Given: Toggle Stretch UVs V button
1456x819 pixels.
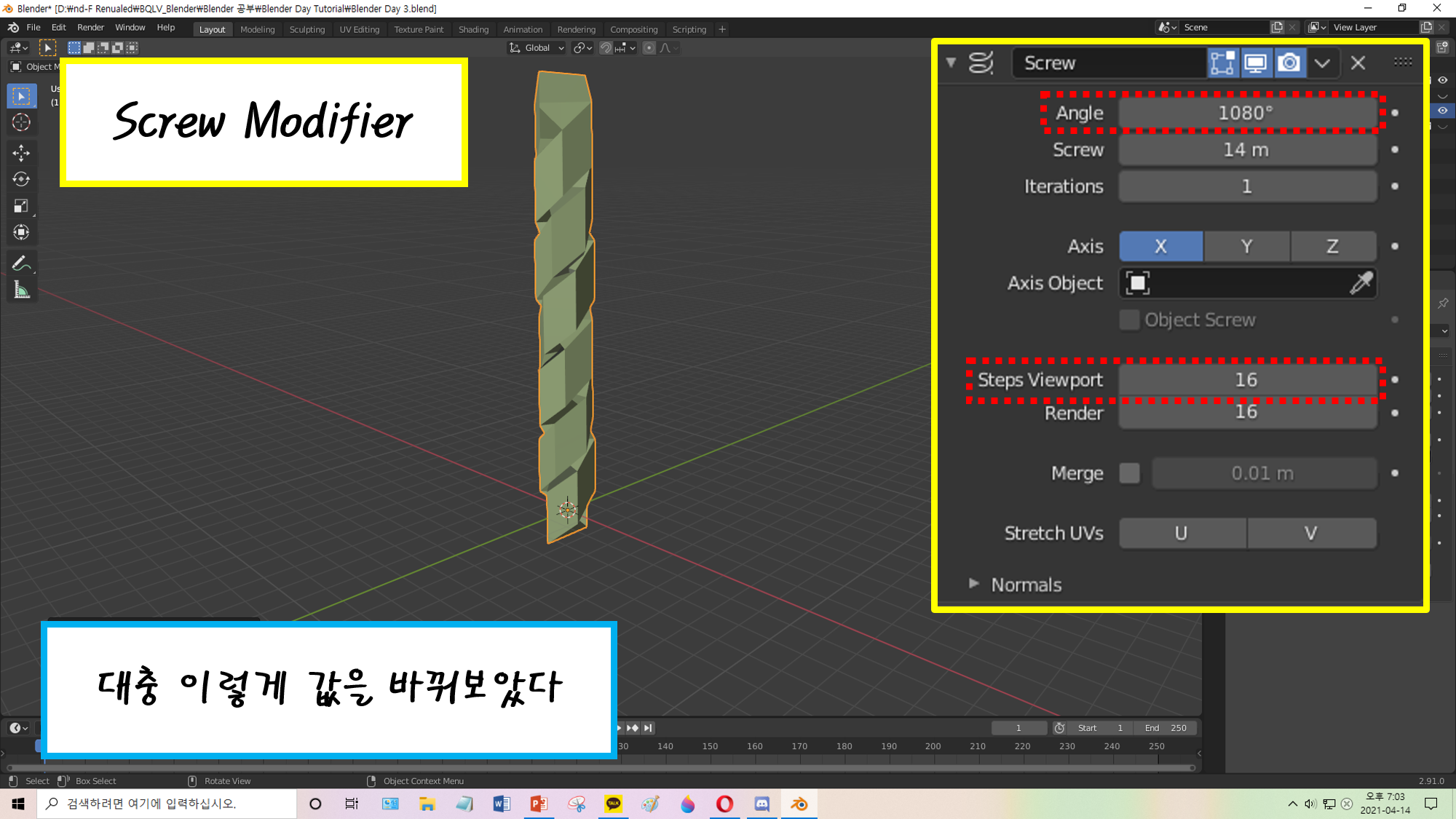Looking at the screenshot, I should tap(1311, 533).
